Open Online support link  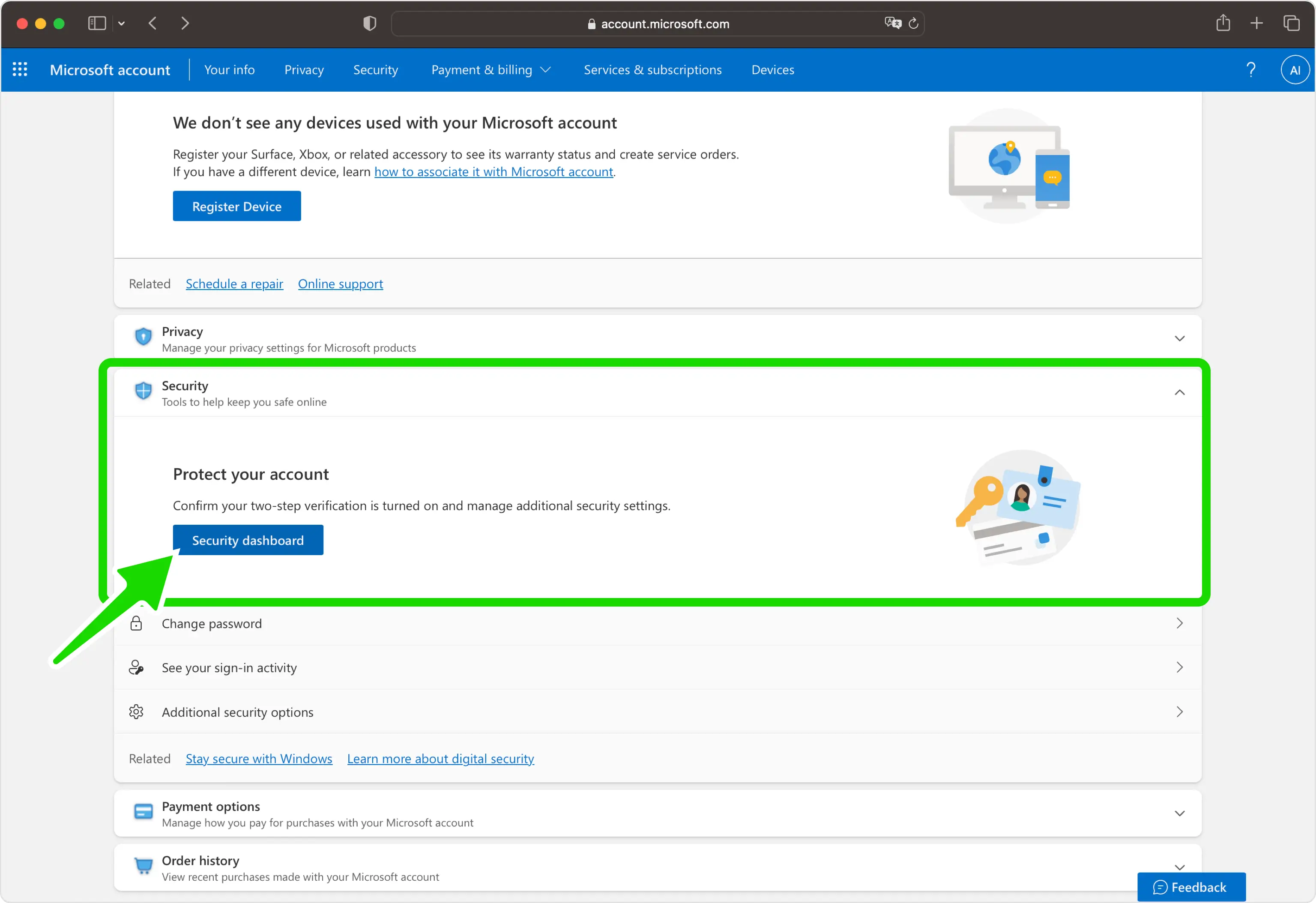pos(340,284)
